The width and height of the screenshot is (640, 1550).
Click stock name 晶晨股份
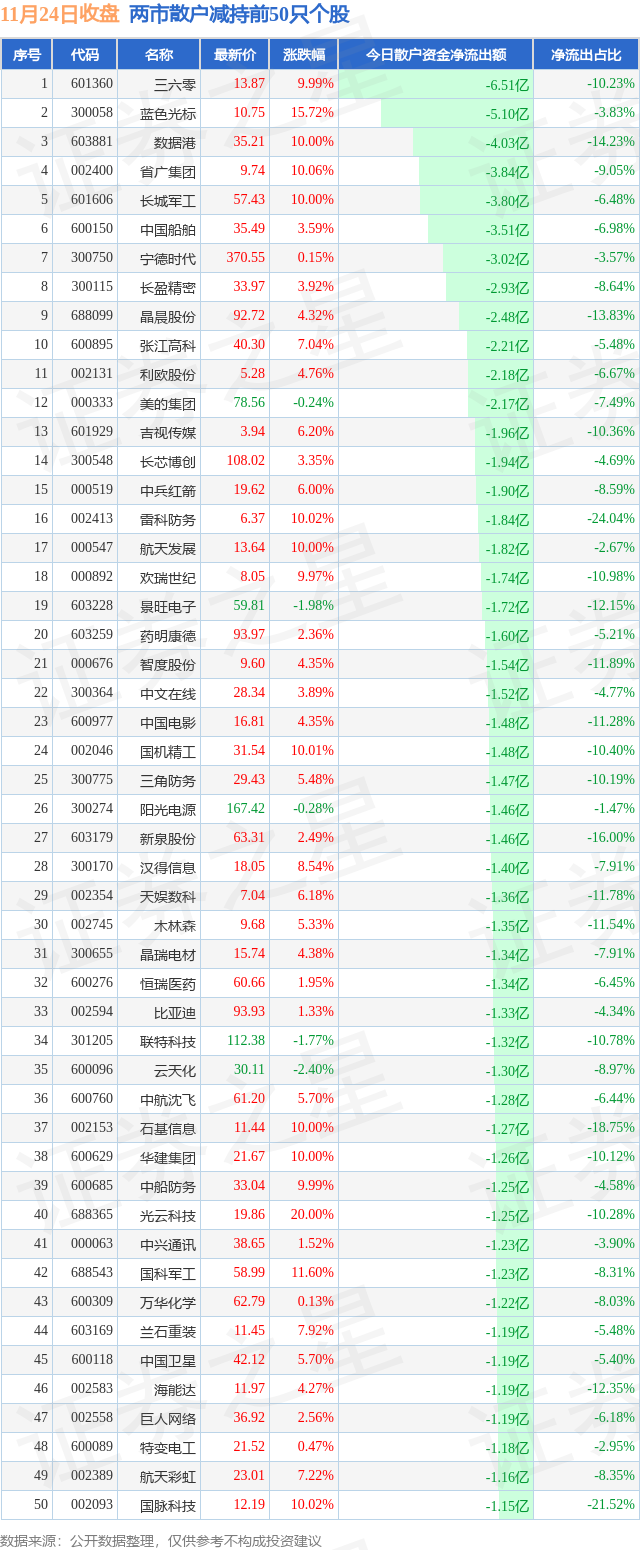pos(168,316)
